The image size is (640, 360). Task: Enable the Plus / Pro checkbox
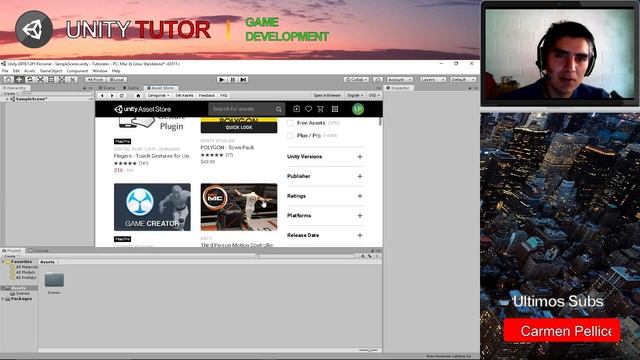point(290,136)
